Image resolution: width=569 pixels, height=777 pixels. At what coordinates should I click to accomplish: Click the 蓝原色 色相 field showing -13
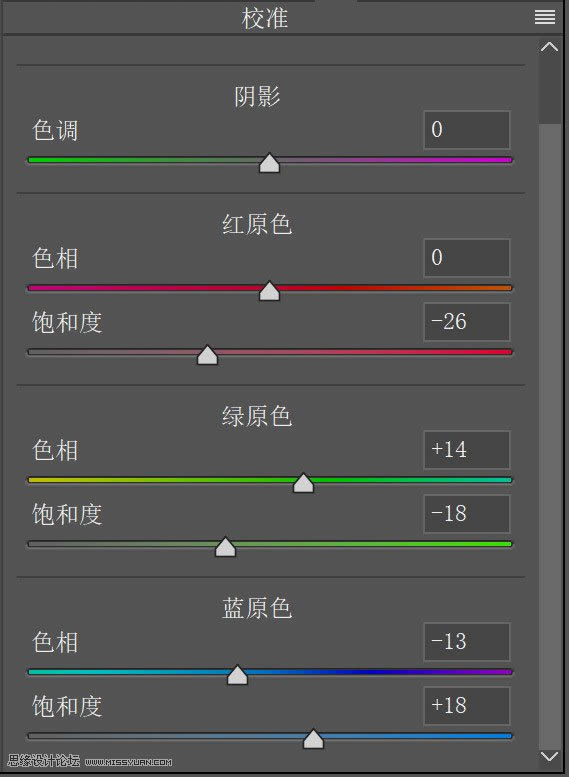pyautogui.click(x=466, y=642)
